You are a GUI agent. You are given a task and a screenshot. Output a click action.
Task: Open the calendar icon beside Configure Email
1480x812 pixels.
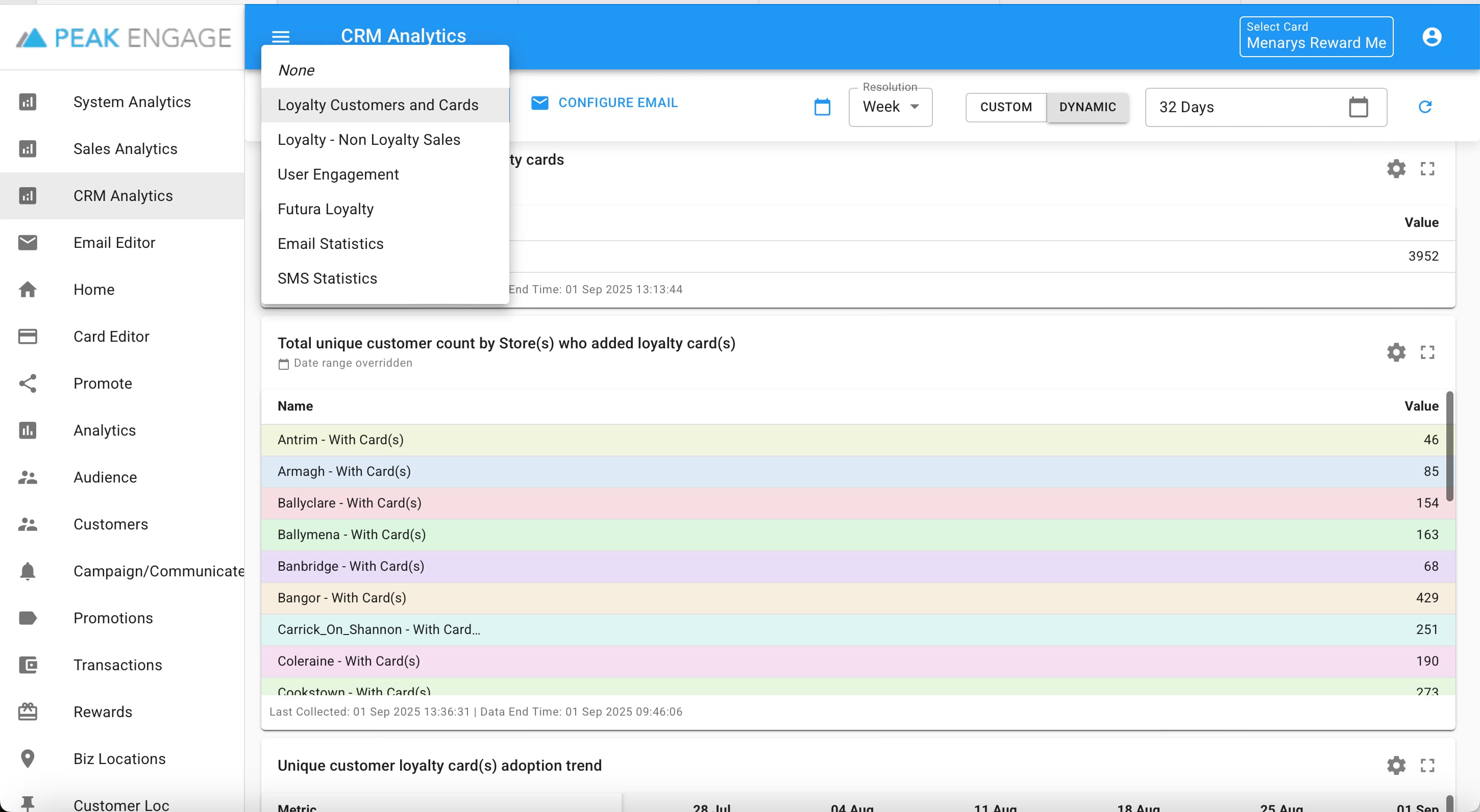tap(822, 107)
